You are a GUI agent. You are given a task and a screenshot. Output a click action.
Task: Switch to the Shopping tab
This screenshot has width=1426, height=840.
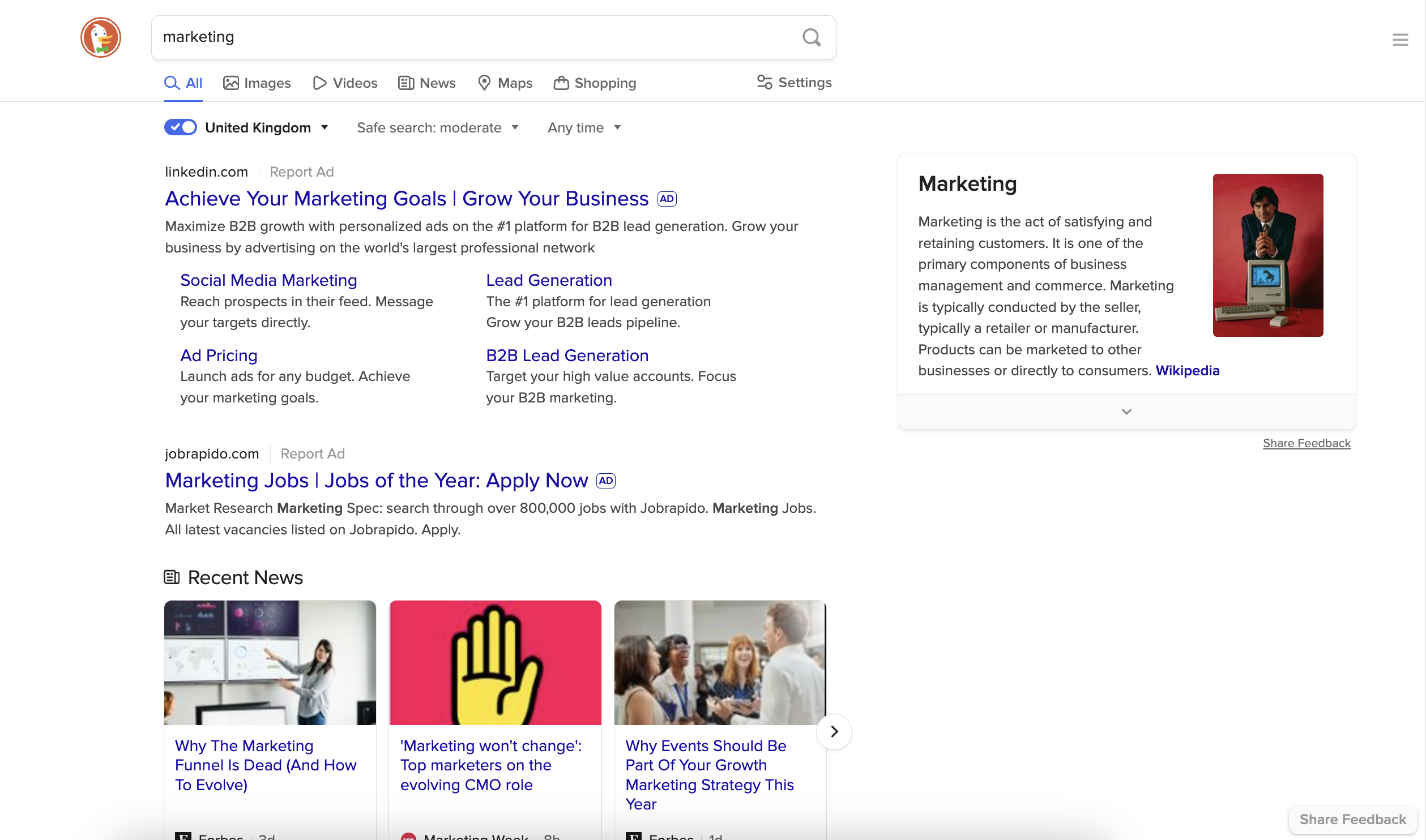[x=595, y=83]
